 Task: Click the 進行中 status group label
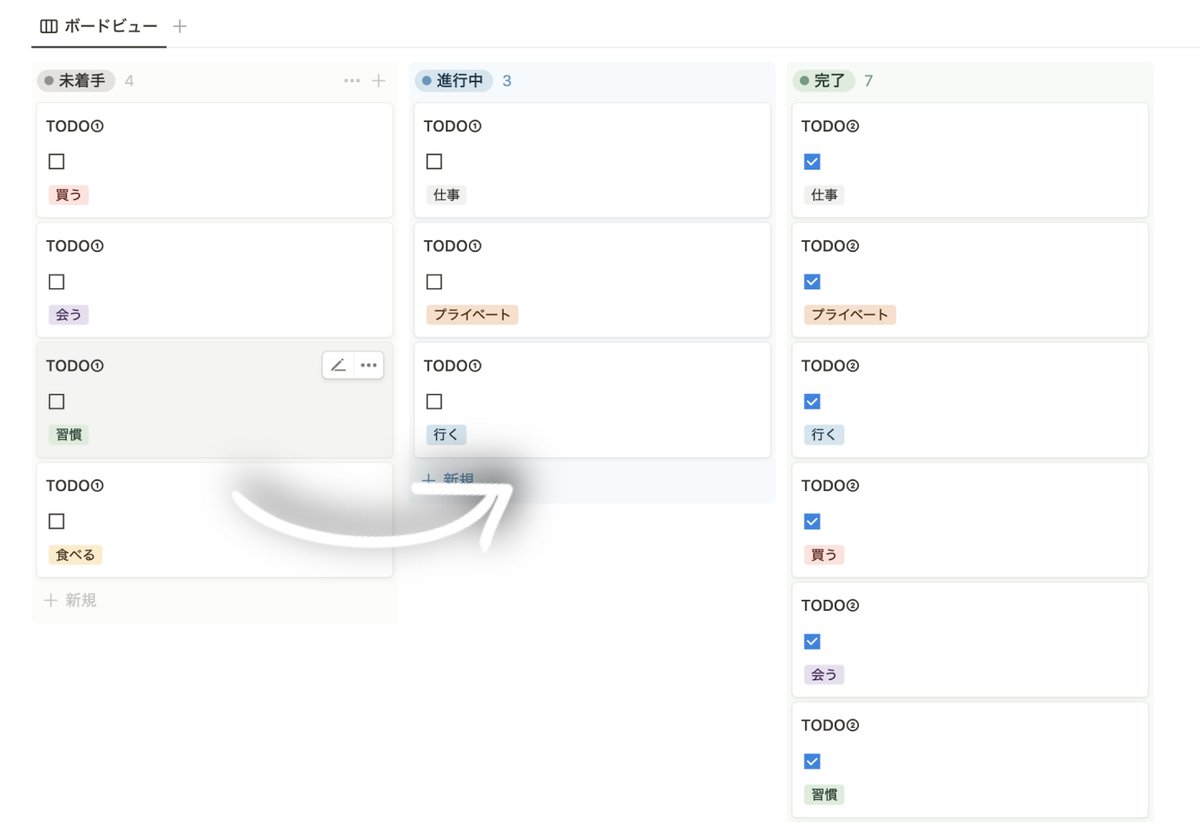click(455, 81)
